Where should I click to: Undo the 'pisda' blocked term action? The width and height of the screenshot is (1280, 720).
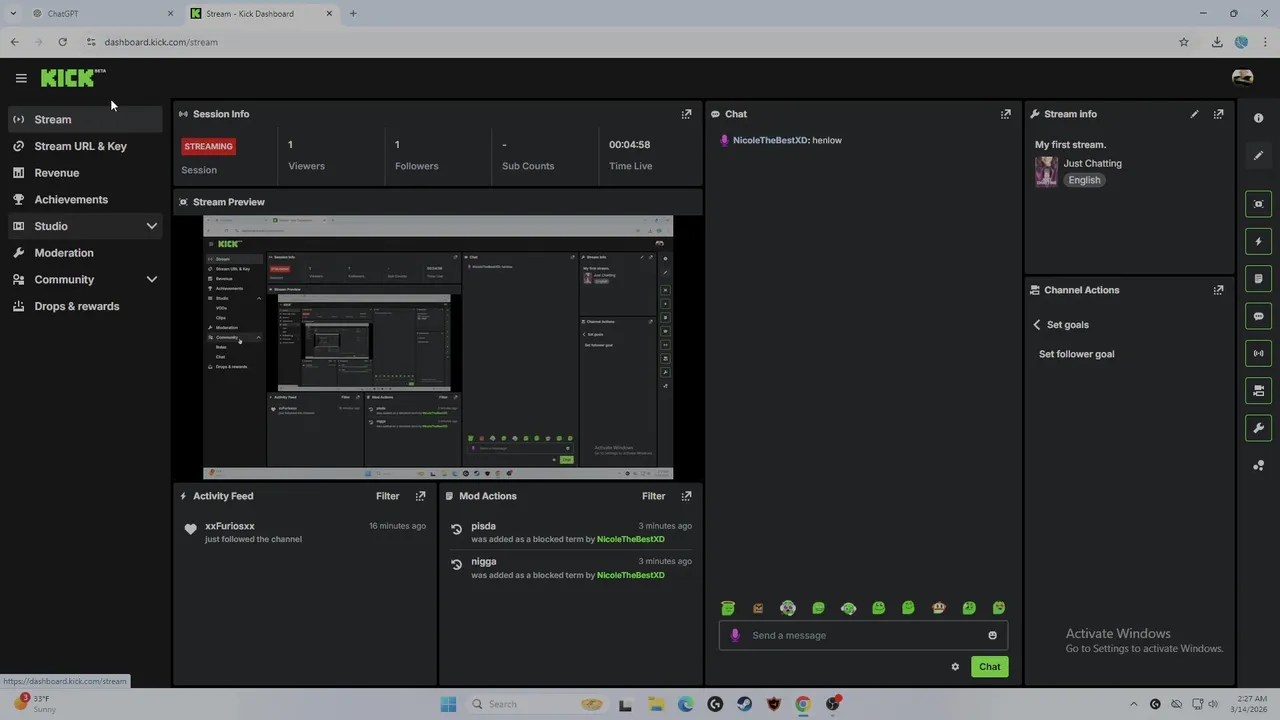coord(457,529)
